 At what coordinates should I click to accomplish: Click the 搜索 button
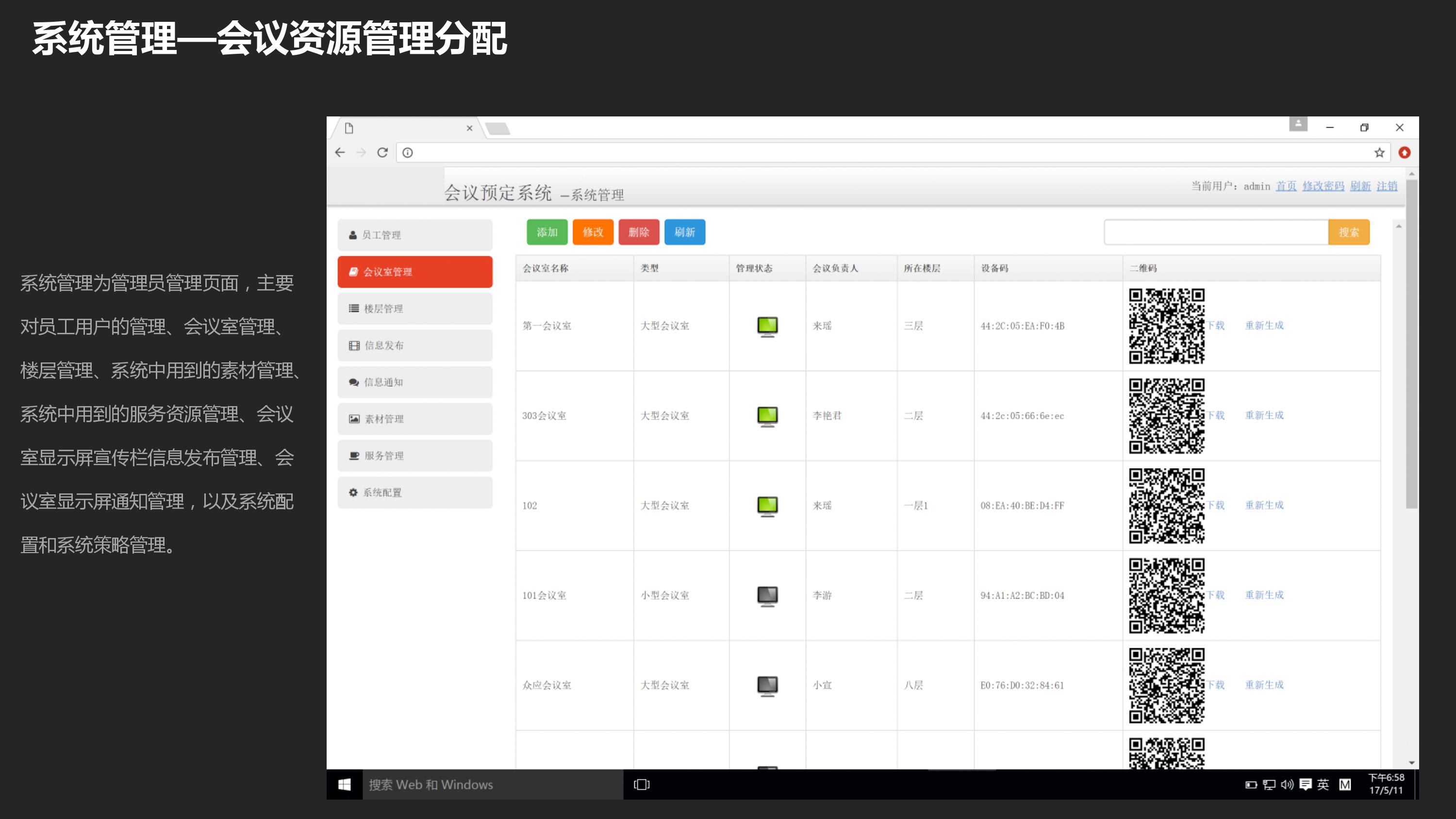pyautogui.click(x=1349, y=232)
